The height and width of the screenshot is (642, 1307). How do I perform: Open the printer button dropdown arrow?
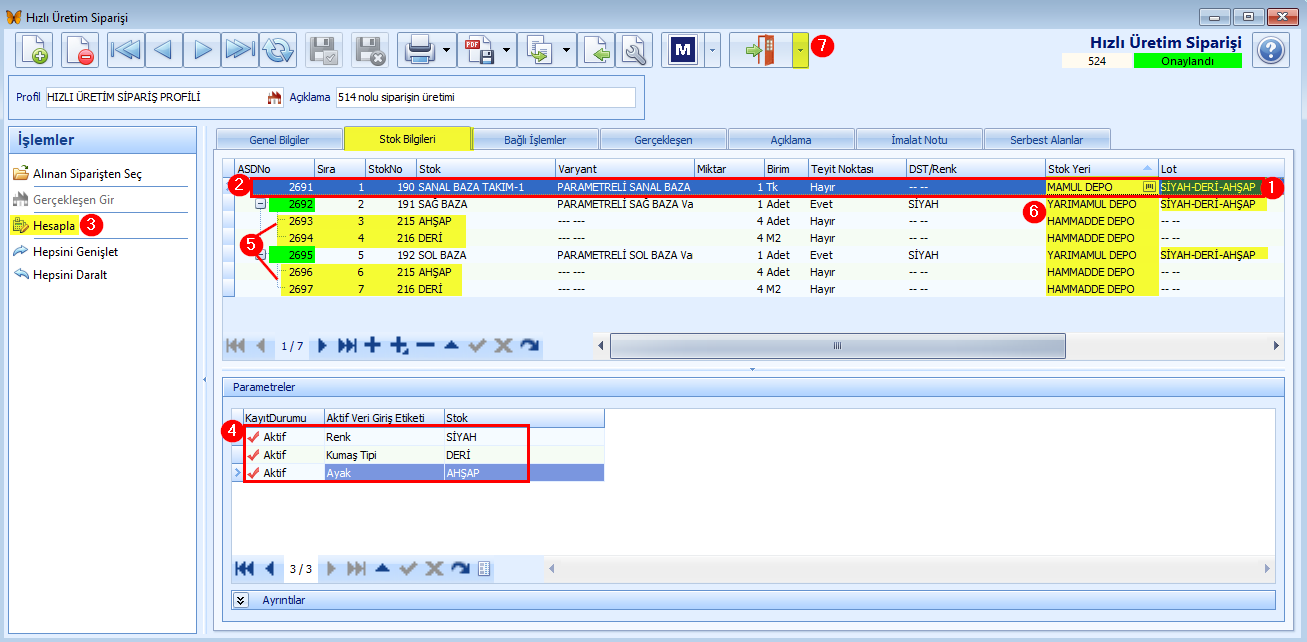446,50
